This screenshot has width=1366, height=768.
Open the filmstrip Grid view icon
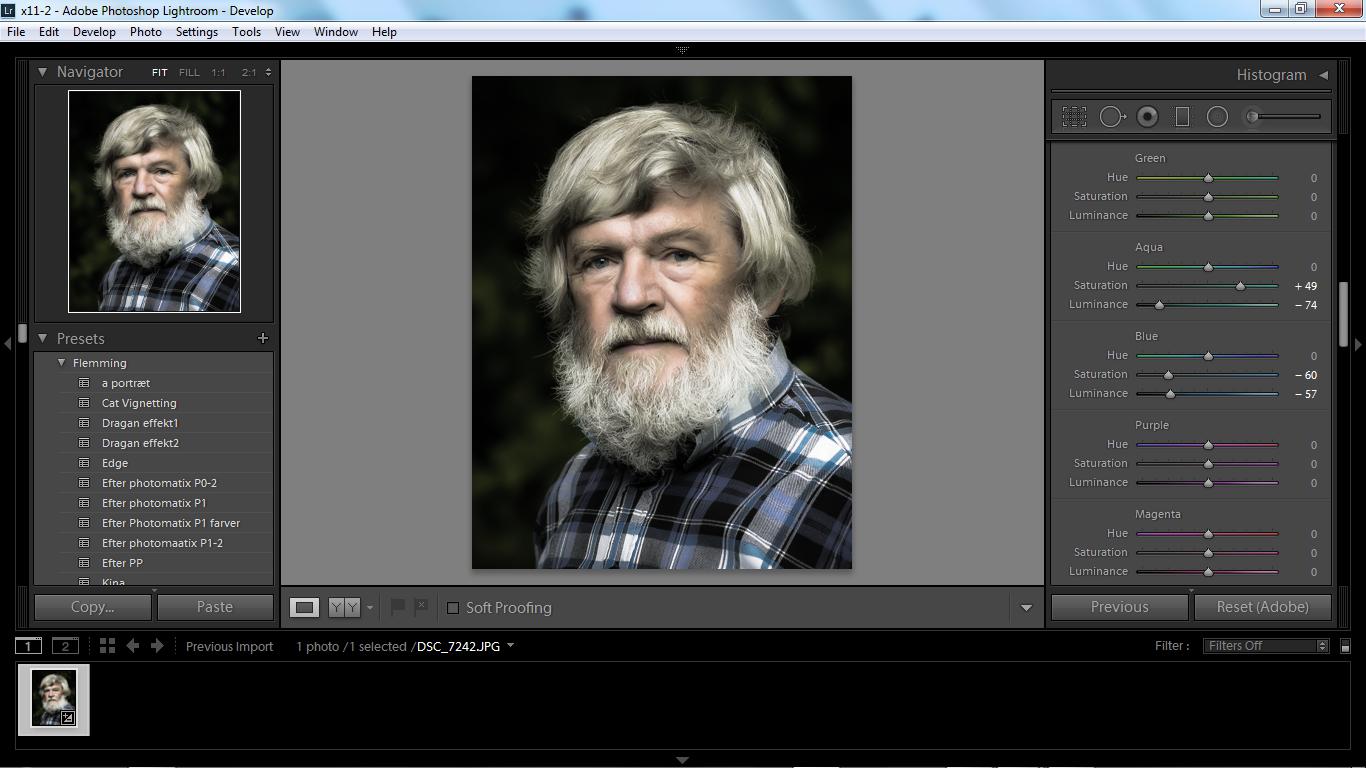[x=107, y=646]
